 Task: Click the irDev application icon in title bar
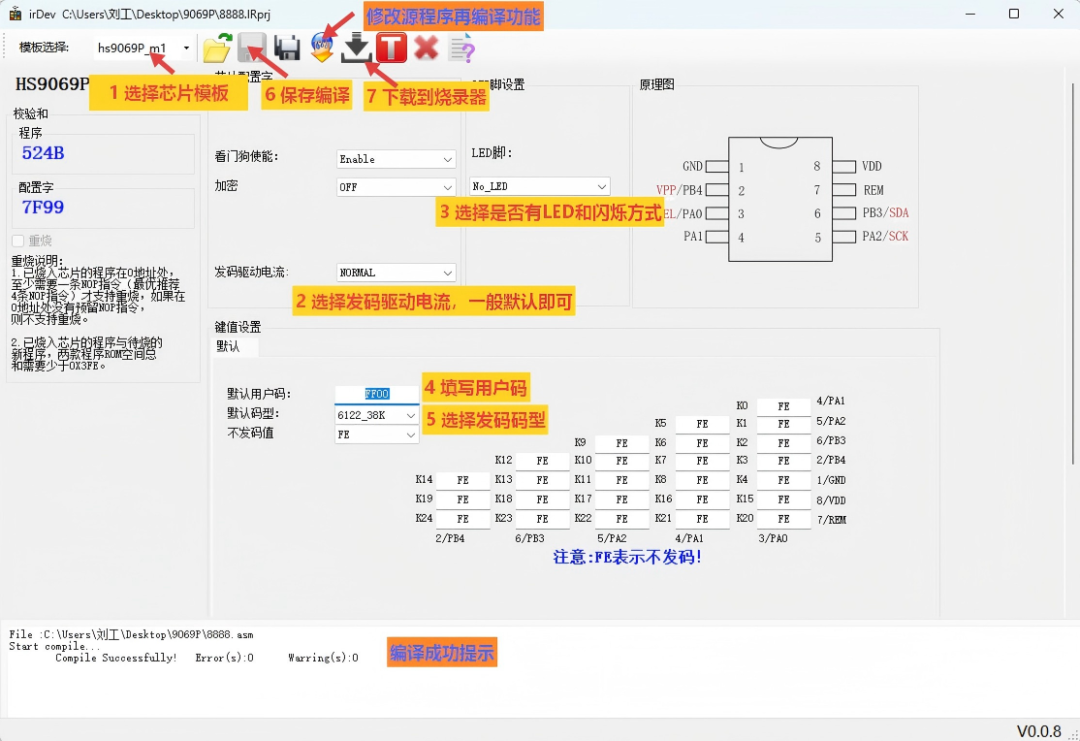coord(14,14)
